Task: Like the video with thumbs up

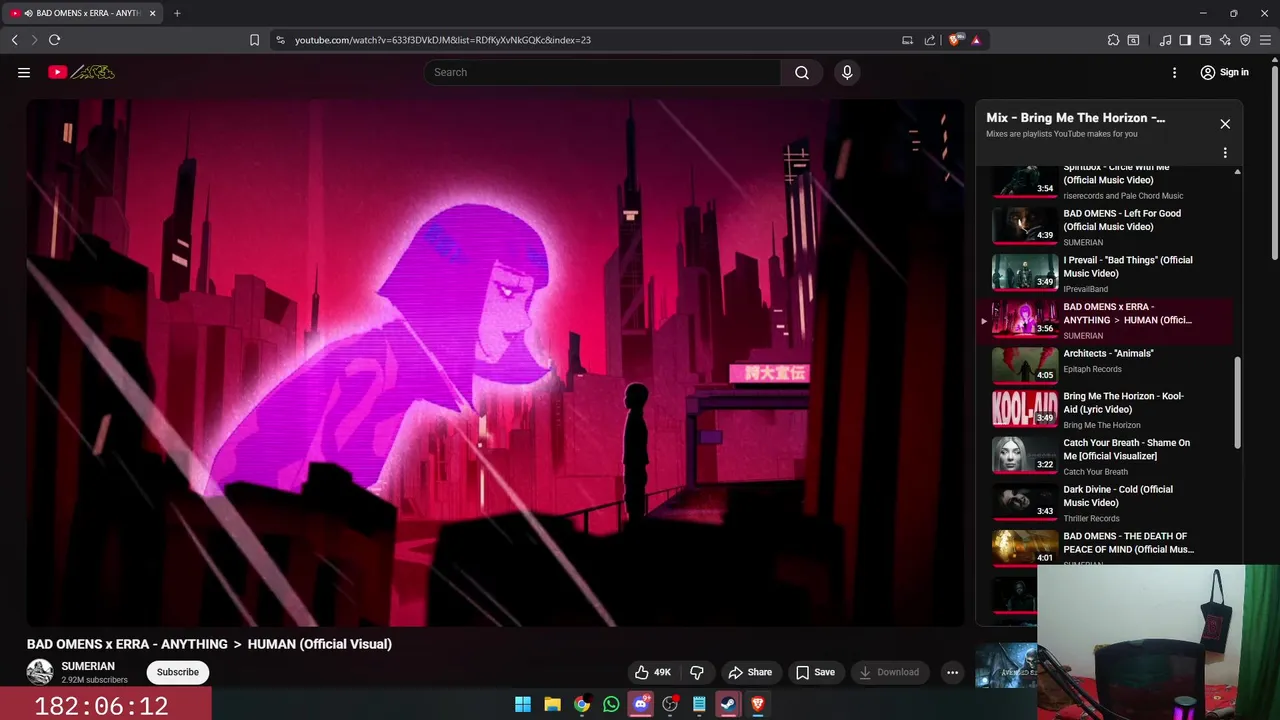Action: [x=653, y=672]
